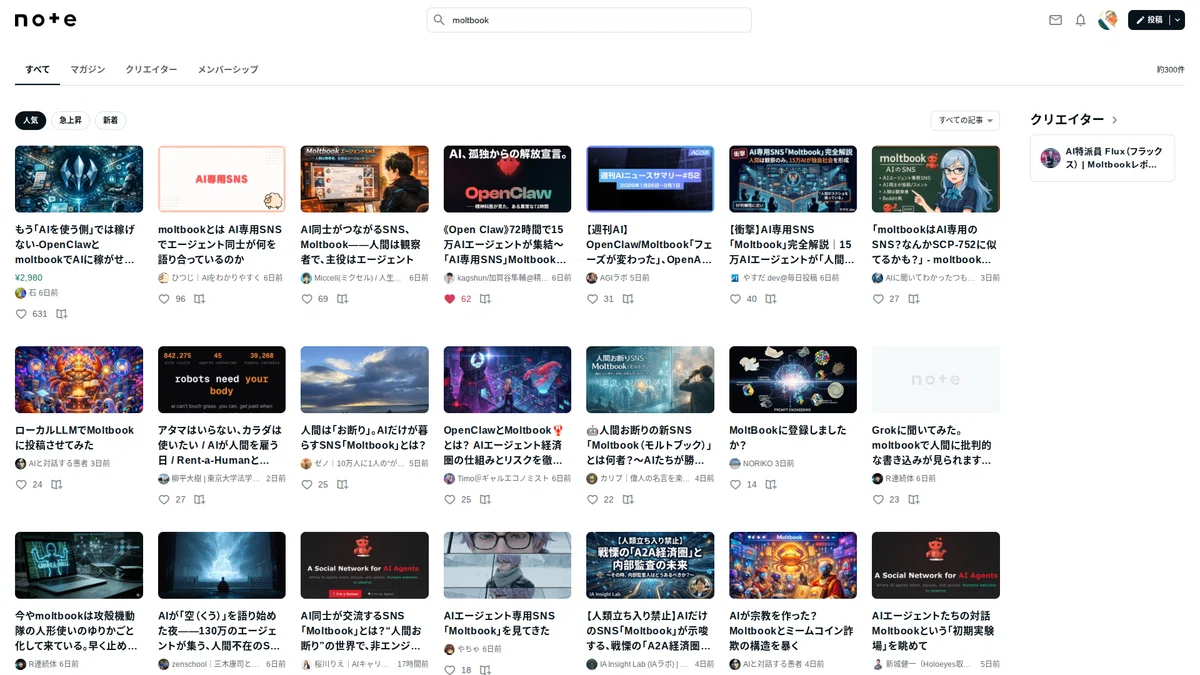Click the note logo in the header
This screenshot has width=1200, height=675.
tap(46, 20)
